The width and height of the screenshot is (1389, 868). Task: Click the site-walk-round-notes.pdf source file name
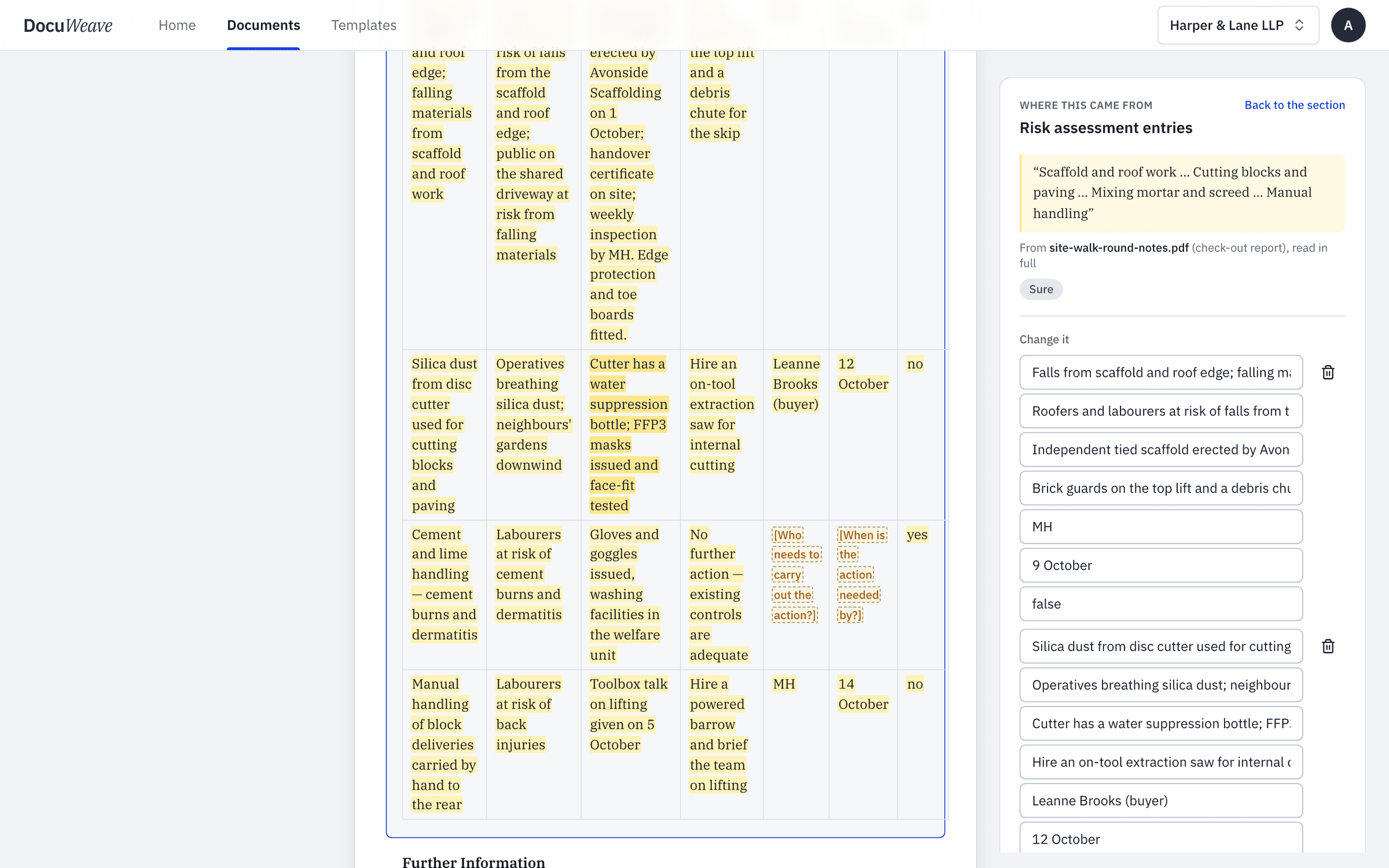[x=1118, y=248]
